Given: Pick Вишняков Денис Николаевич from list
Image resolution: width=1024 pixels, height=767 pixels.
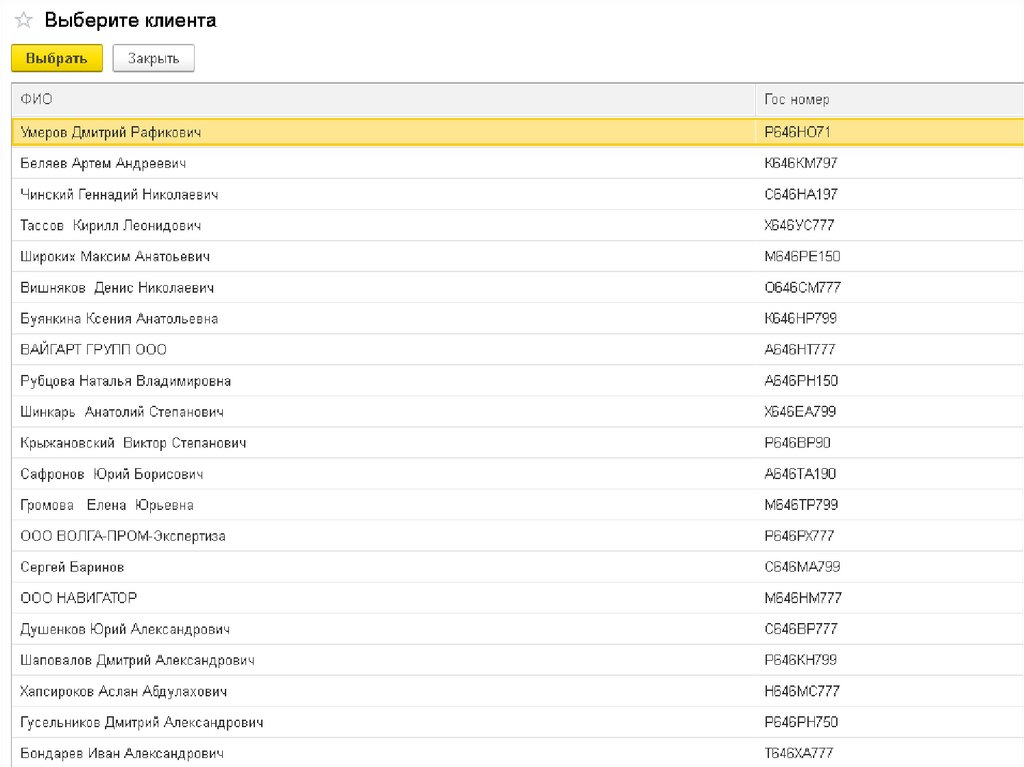Looking at the screenshot, I should coord(117,288).
